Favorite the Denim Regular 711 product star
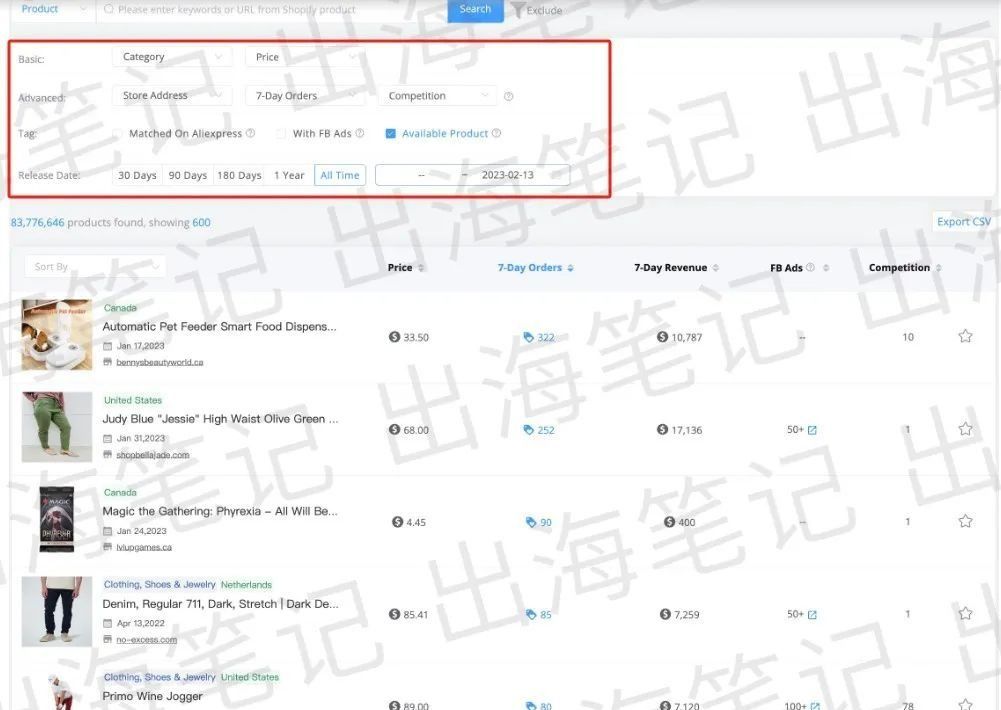Image resolution: width=1001 pixels, height=710 pixels. coord(965,613)
